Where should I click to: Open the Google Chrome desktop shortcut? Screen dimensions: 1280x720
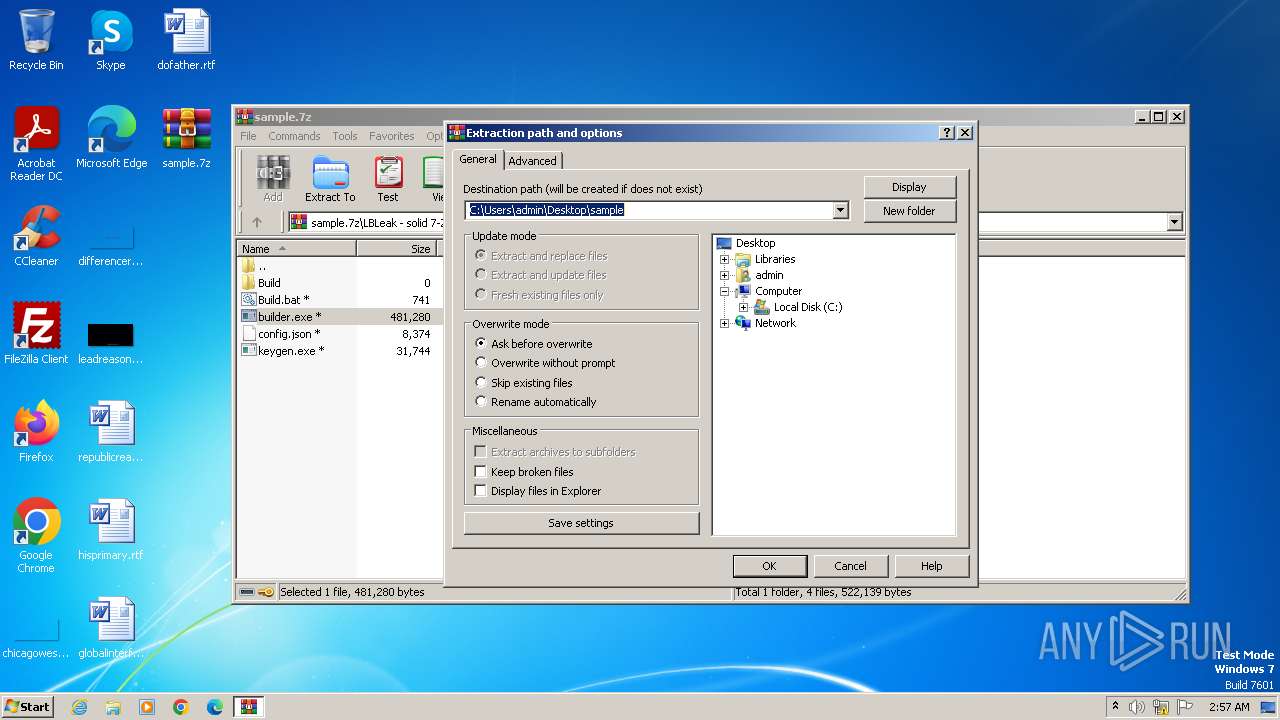[x=36, y=536]
